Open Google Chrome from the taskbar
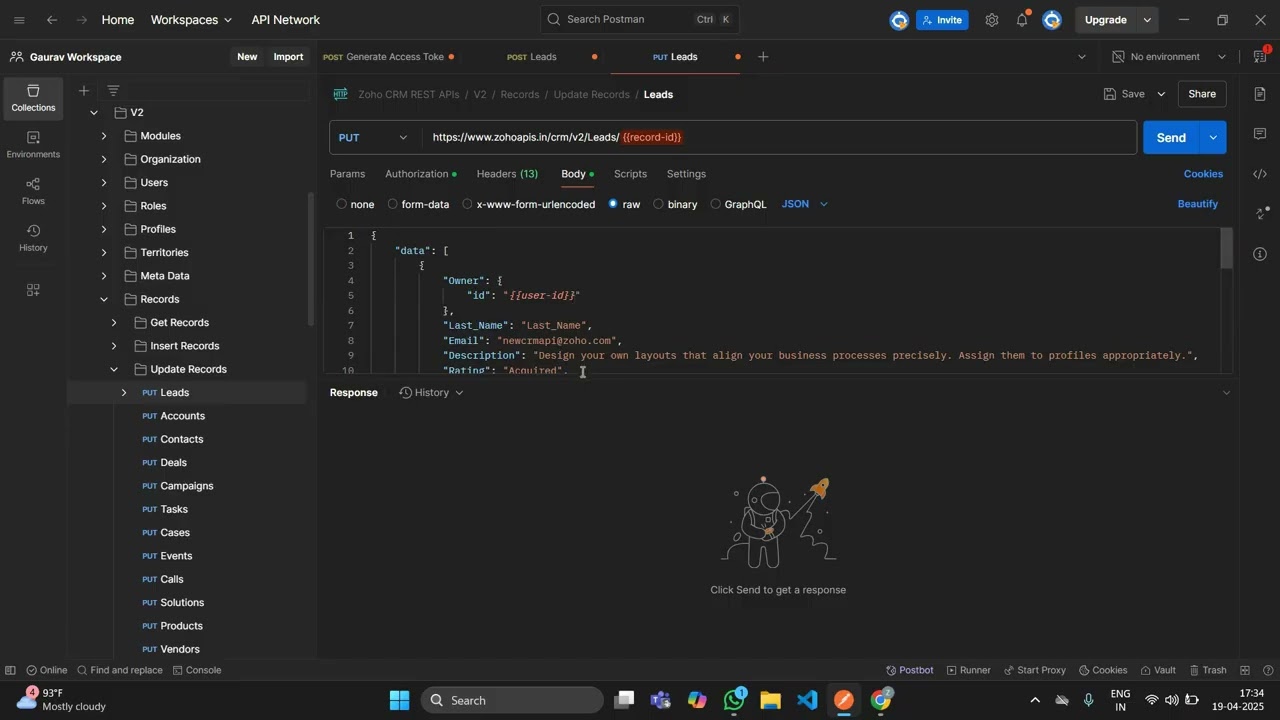 click(x=881, y=700)
